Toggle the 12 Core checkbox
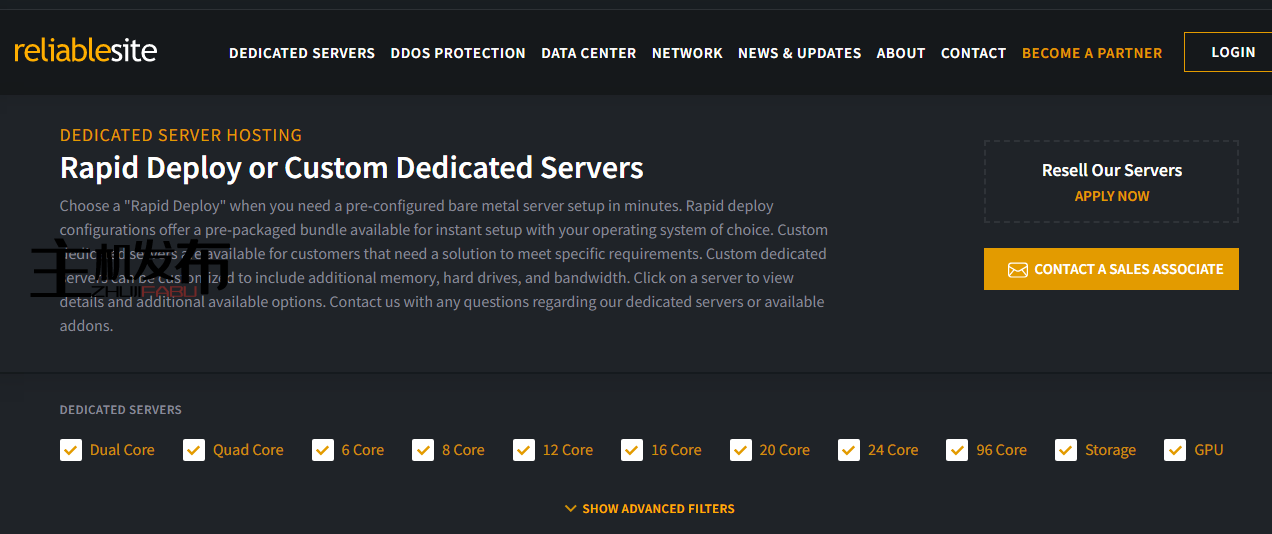 click(x=524, y=450)
